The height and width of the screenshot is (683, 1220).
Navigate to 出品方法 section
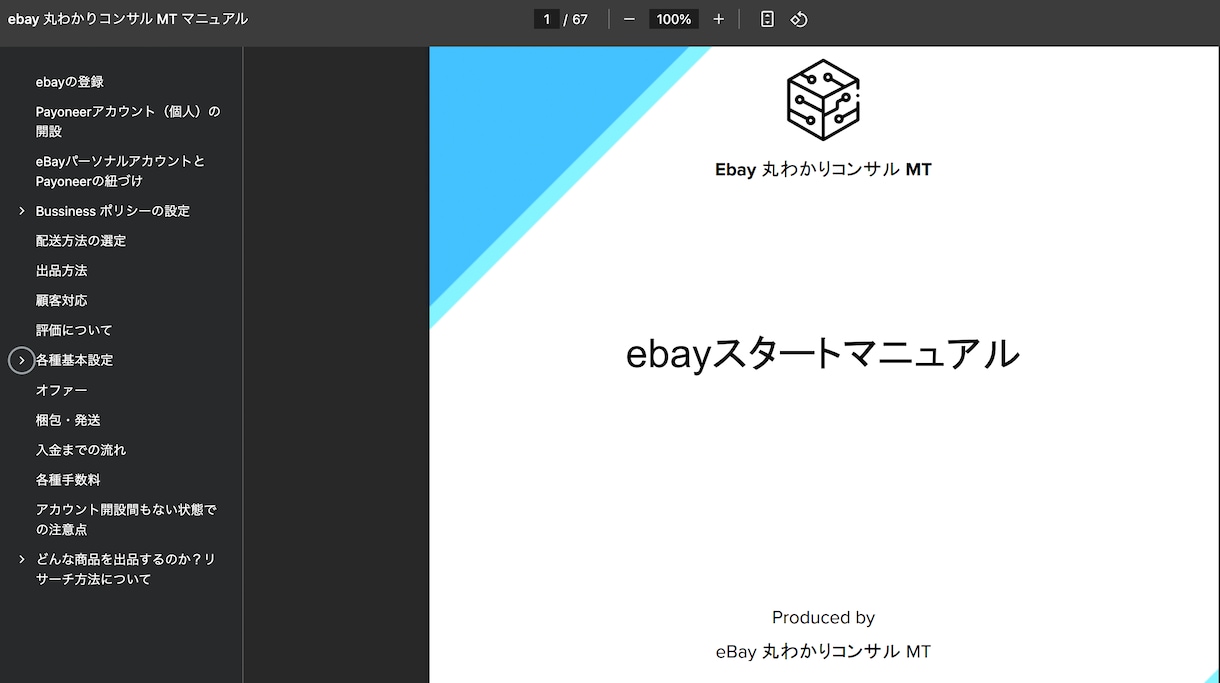pos(62,271)
